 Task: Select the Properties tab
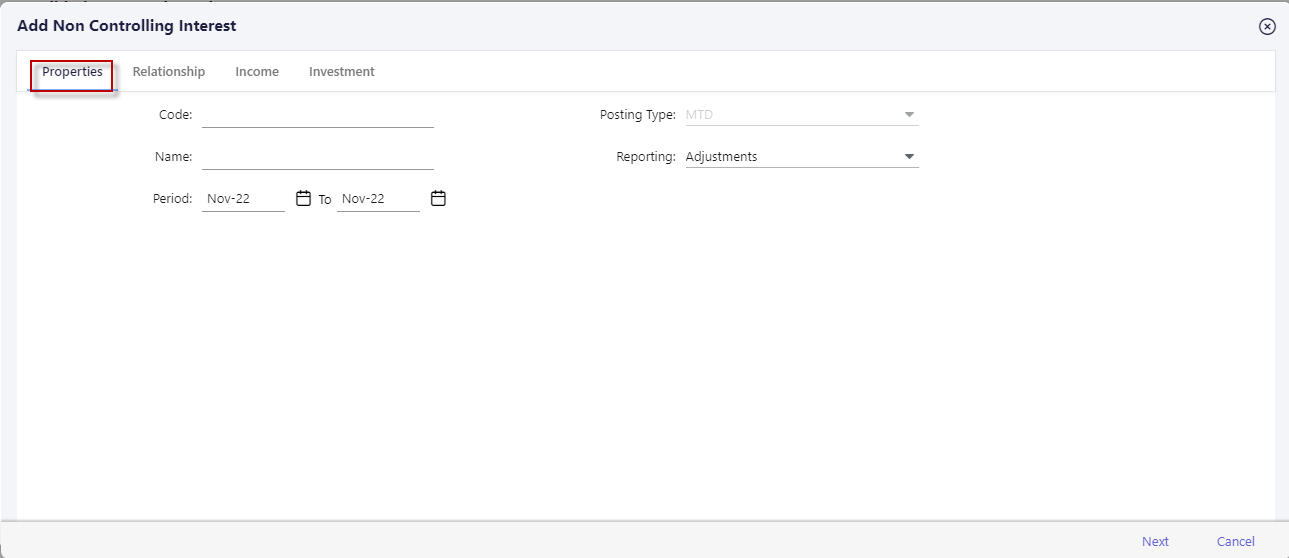pos(72,72)
